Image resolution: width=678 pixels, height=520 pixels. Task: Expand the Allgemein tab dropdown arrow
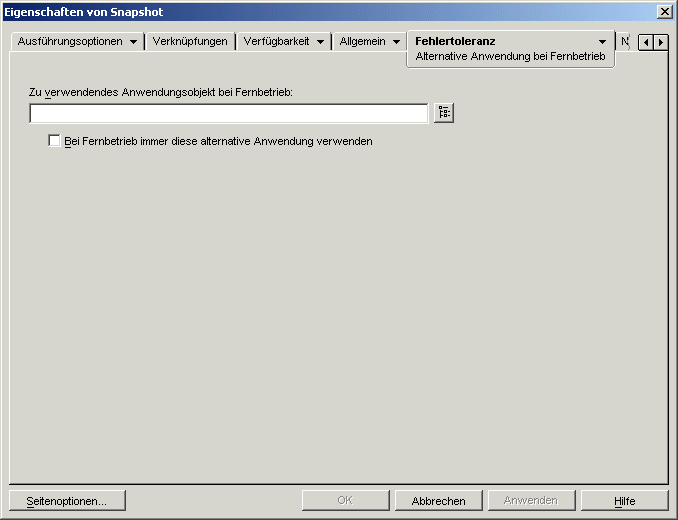(x=396, y=42)
